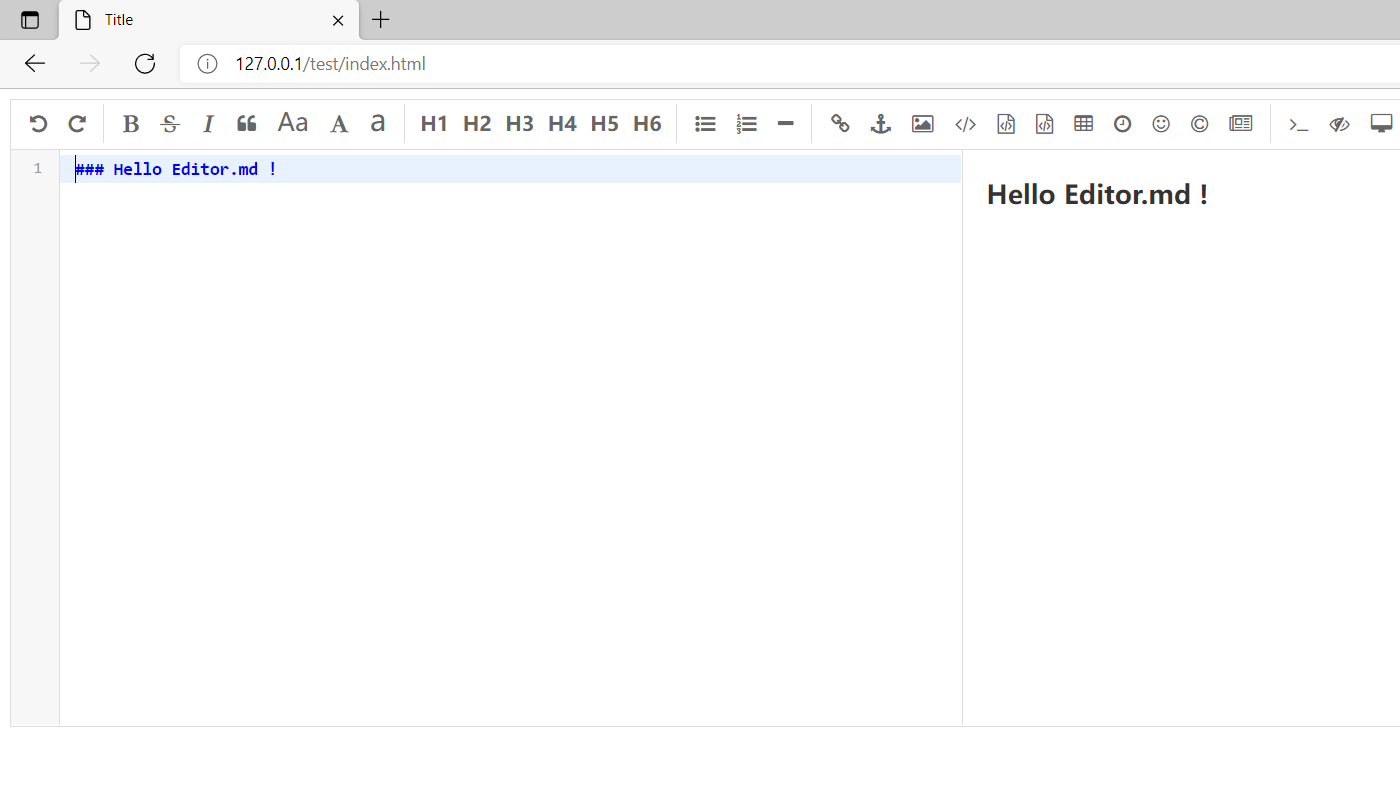The height and width of the screenshot is (797, 1400).
Task: Insert heading level H4
Action: (562, 124)
